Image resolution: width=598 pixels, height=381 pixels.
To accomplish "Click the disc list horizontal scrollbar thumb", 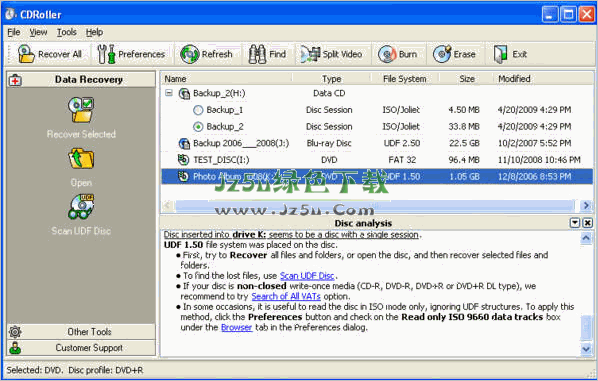I will 375,206.
